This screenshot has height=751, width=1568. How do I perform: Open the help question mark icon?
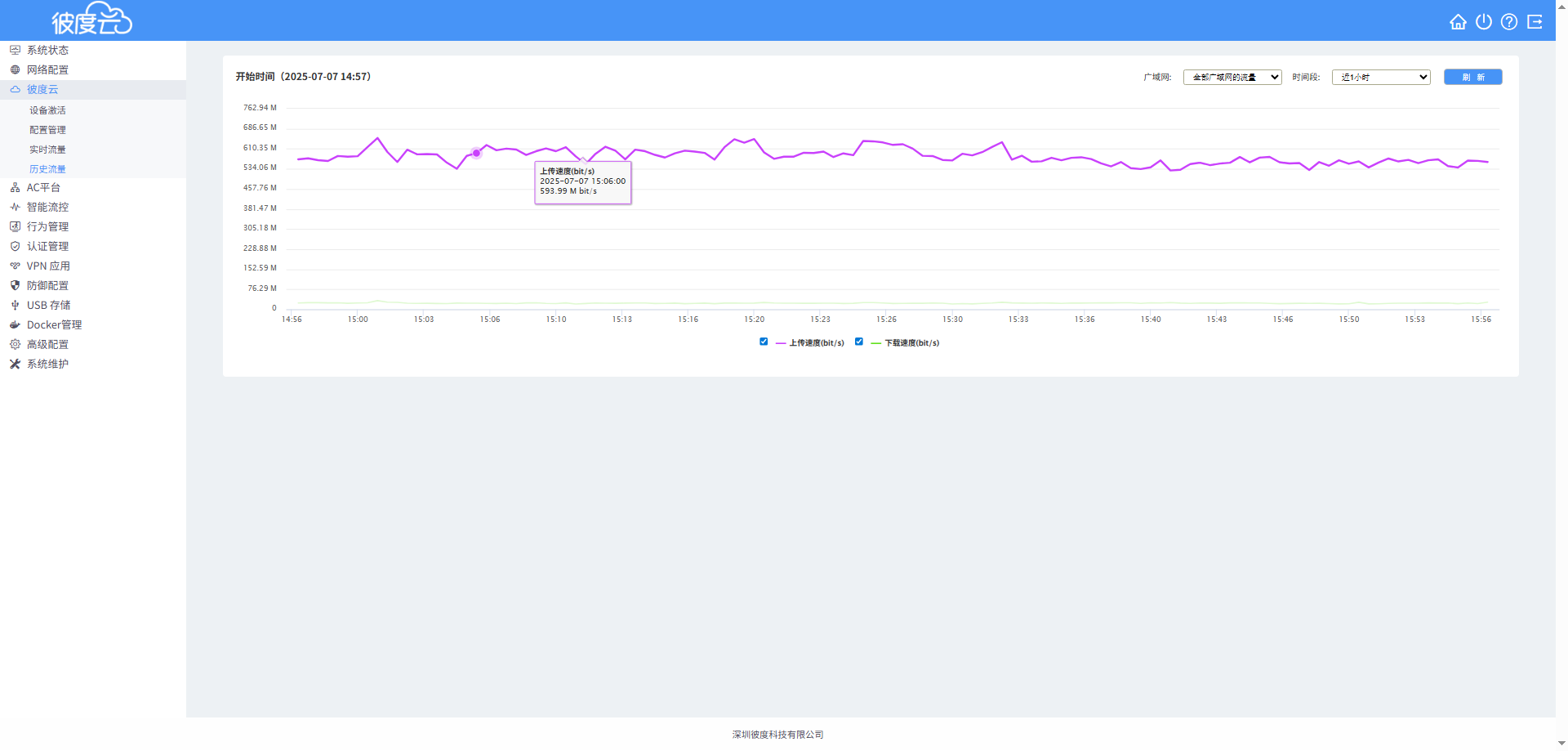coord(1509,22)
